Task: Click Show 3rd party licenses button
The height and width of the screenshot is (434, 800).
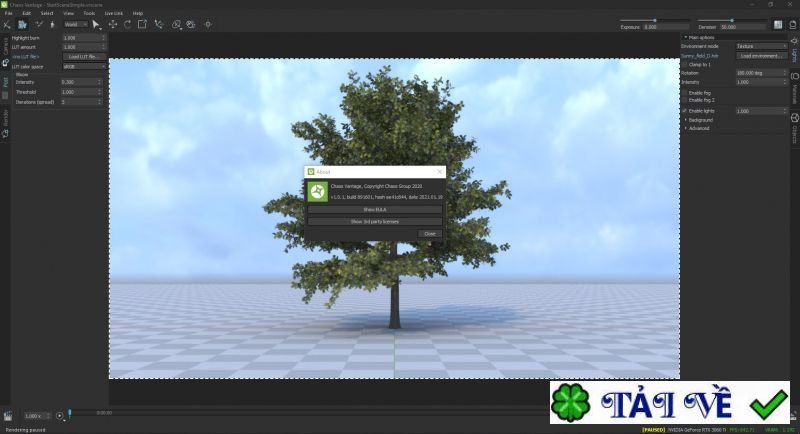Action: pyautogui.click(x=375, y=221)
